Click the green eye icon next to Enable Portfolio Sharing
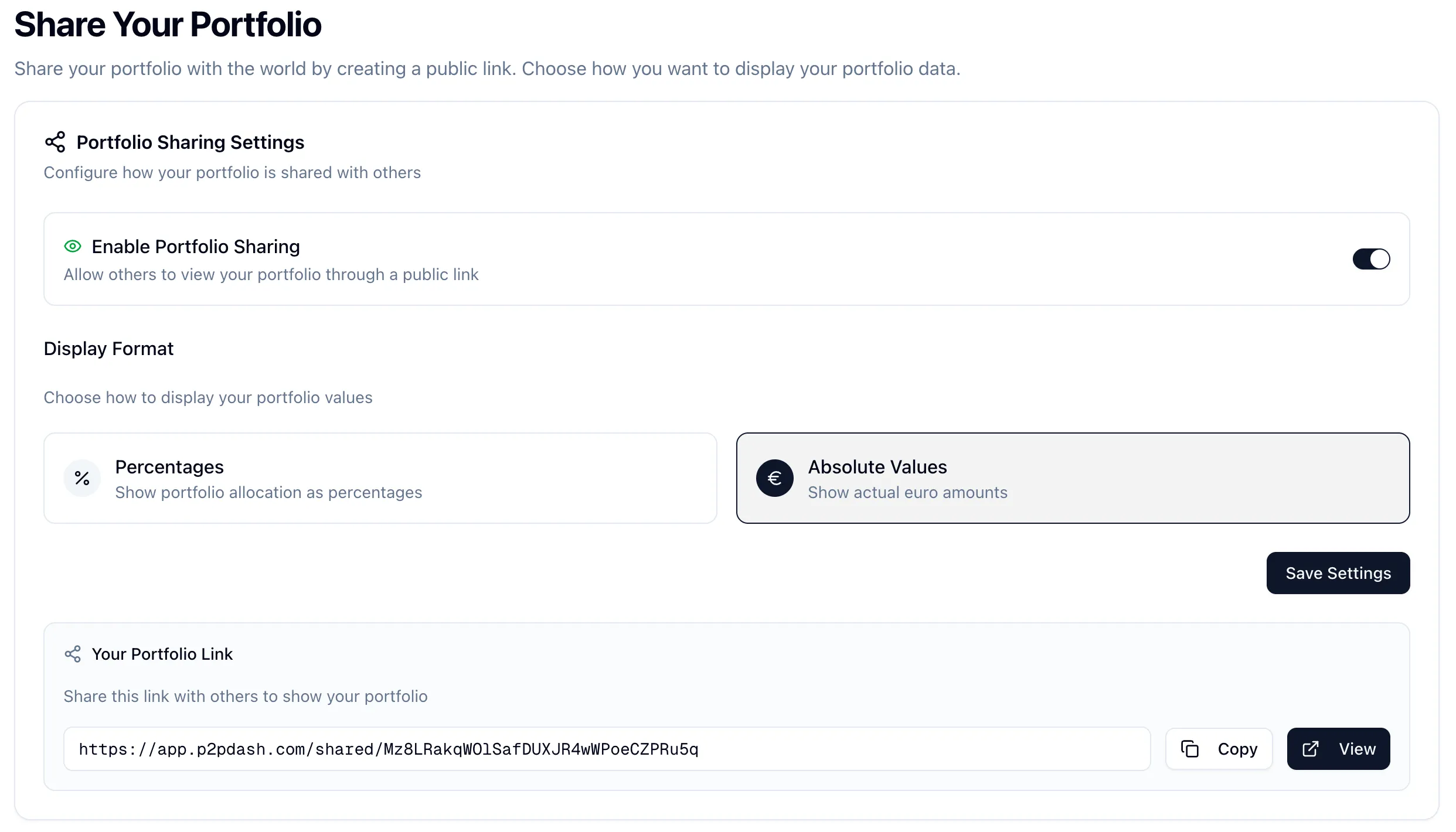Image resolution: width=1456 pixels, height=832 pixels. point(72,246)
